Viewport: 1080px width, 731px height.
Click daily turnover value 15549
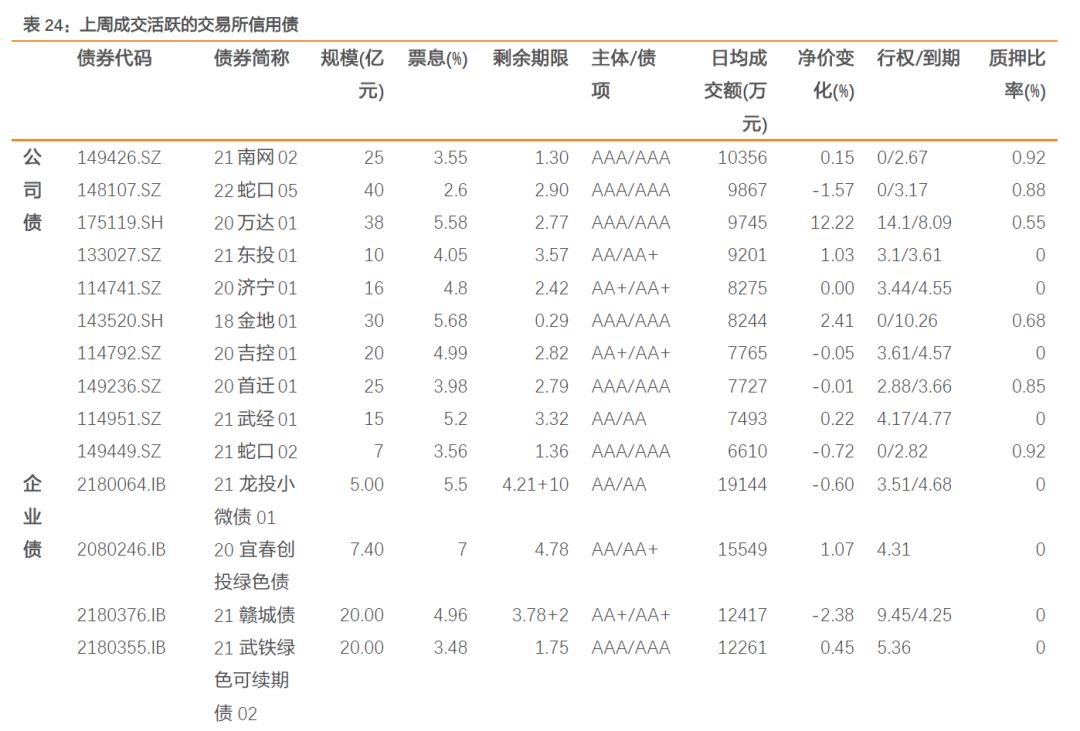[742, 549]
